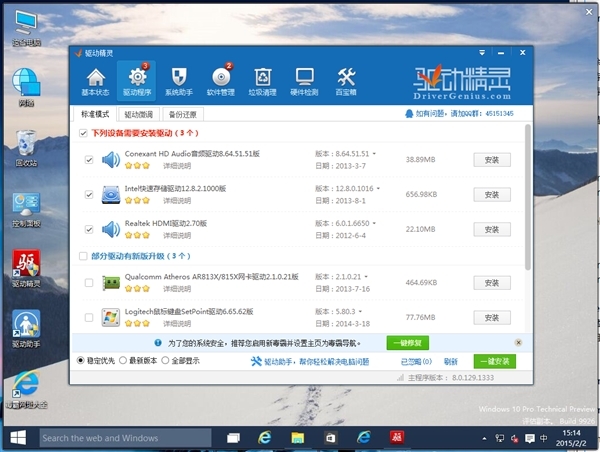Open 系统助手 shield icon
The image size is (600, 452).
click(179, 81)
